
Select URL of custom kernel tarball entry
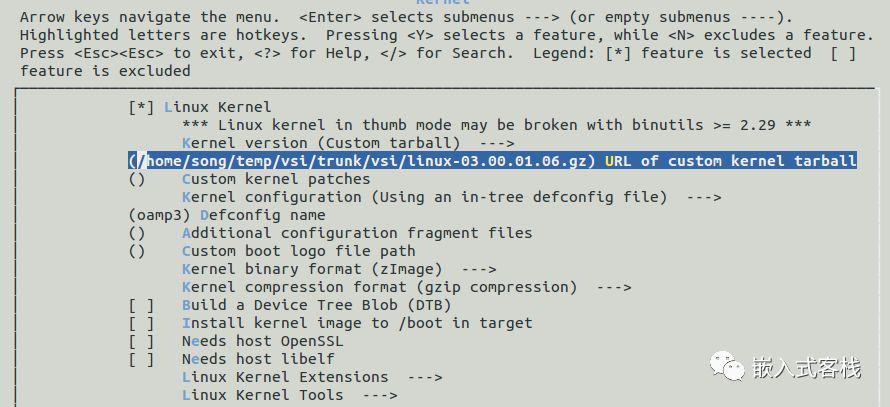[x=493, y=161]
